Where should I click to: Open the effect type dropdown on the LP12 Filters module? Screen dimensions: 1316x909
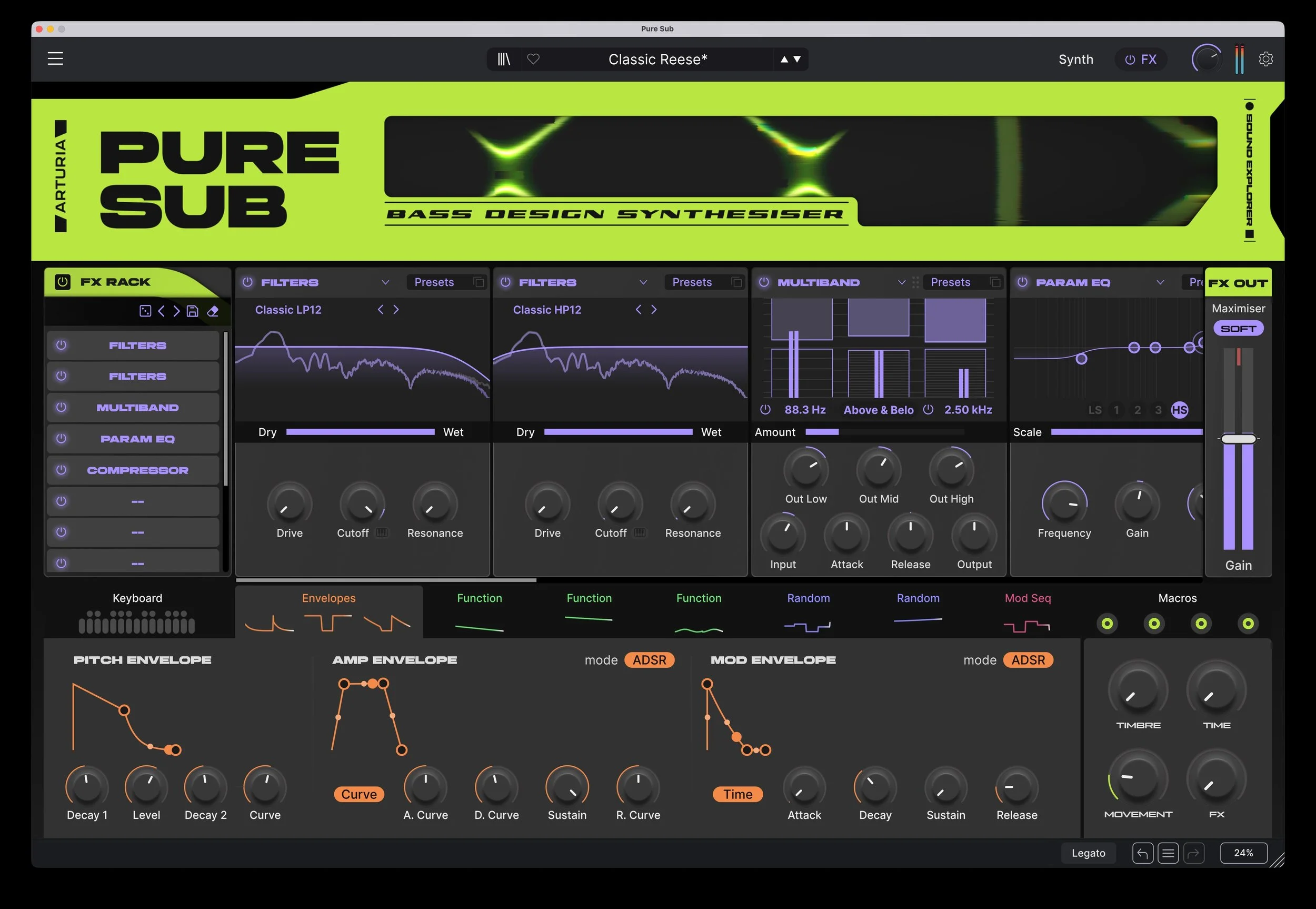coord(385,282)
